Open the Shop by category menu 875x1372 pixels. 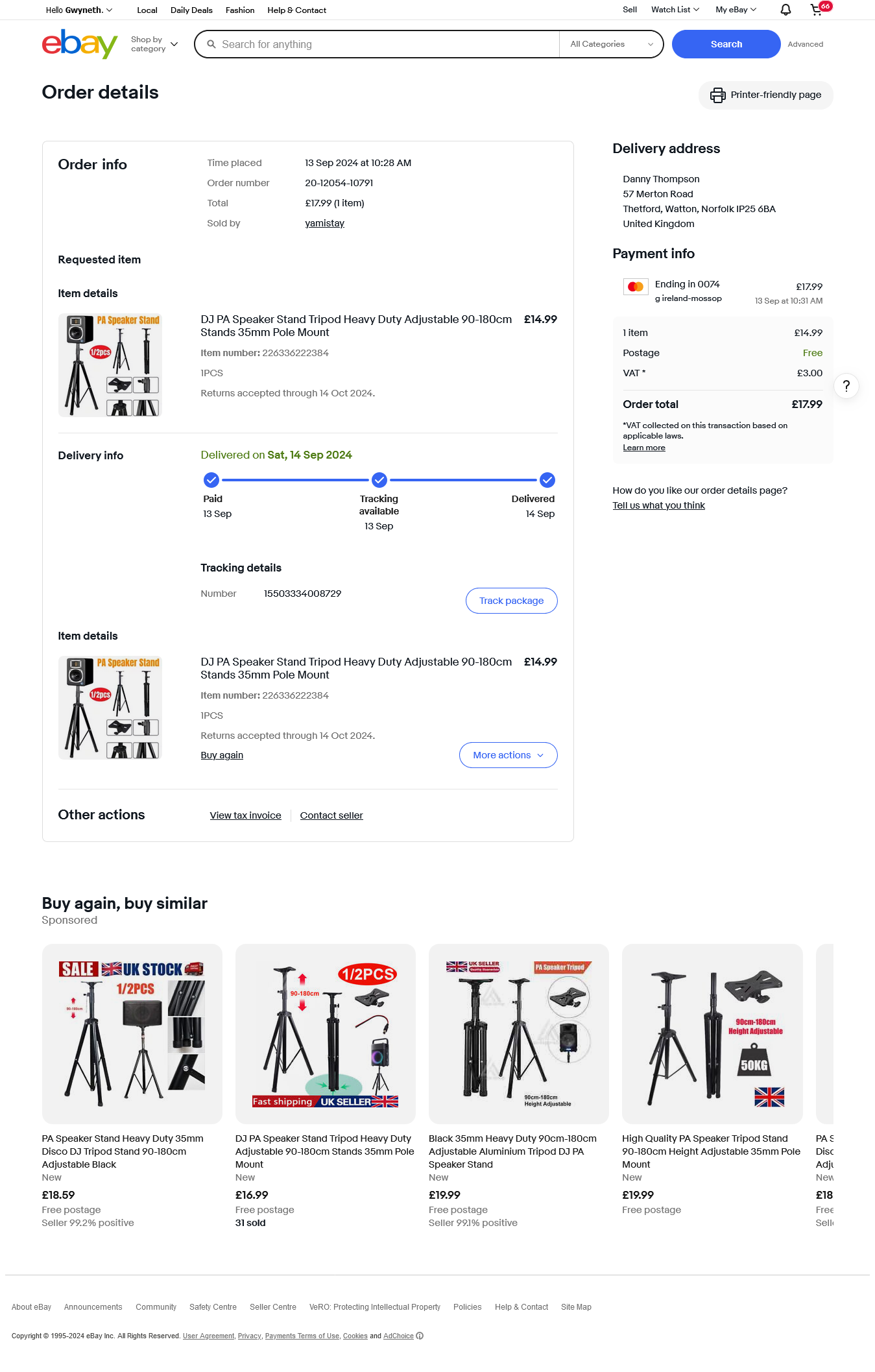[154, 44]
